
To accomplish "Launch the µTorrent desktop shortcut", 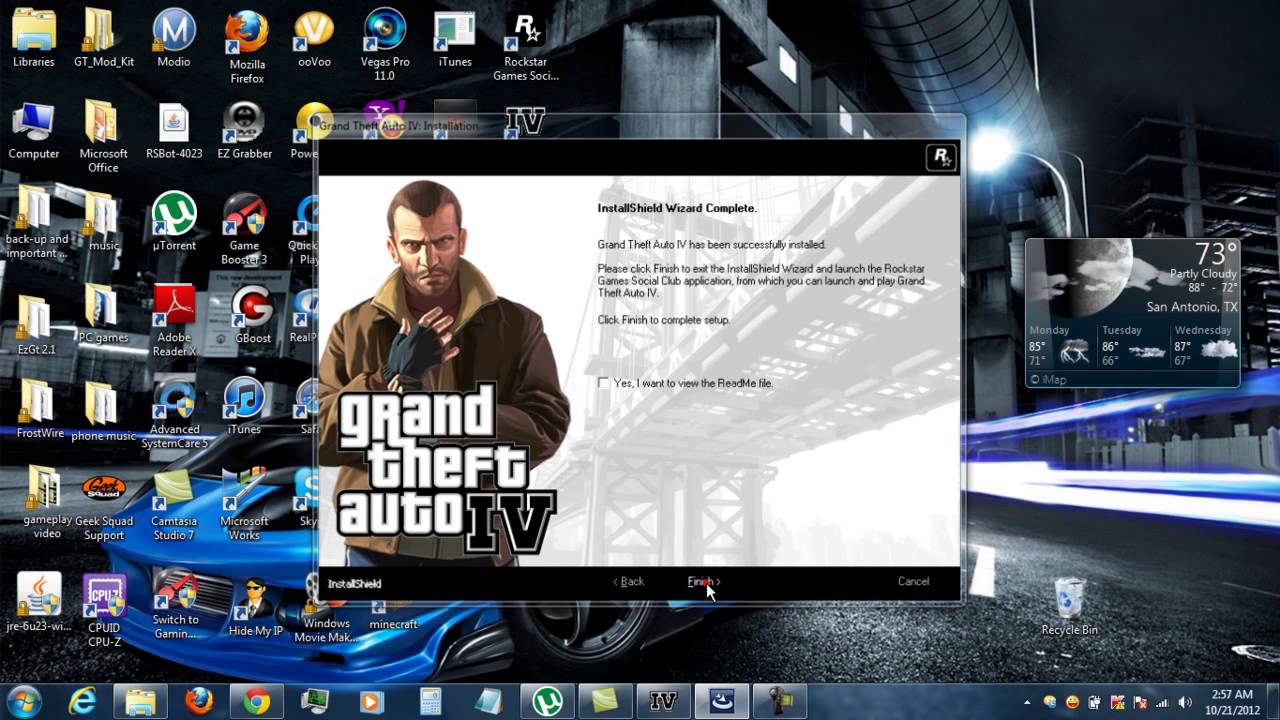I will [x=174, y=222].
